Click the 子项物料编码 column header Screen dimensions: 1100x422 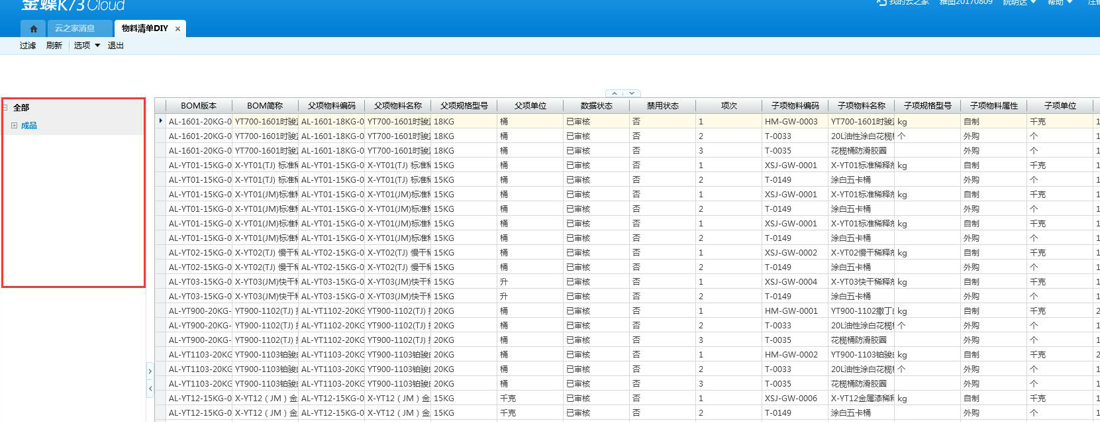pos(795,105)
